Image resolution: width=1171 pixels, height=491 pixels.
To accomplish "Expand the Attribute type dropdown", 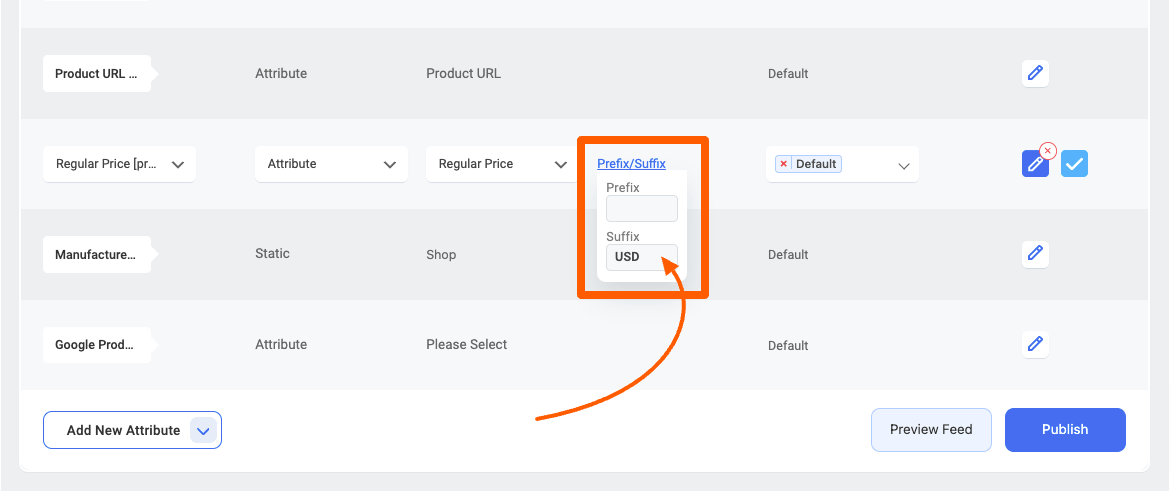I will (331, 164).
